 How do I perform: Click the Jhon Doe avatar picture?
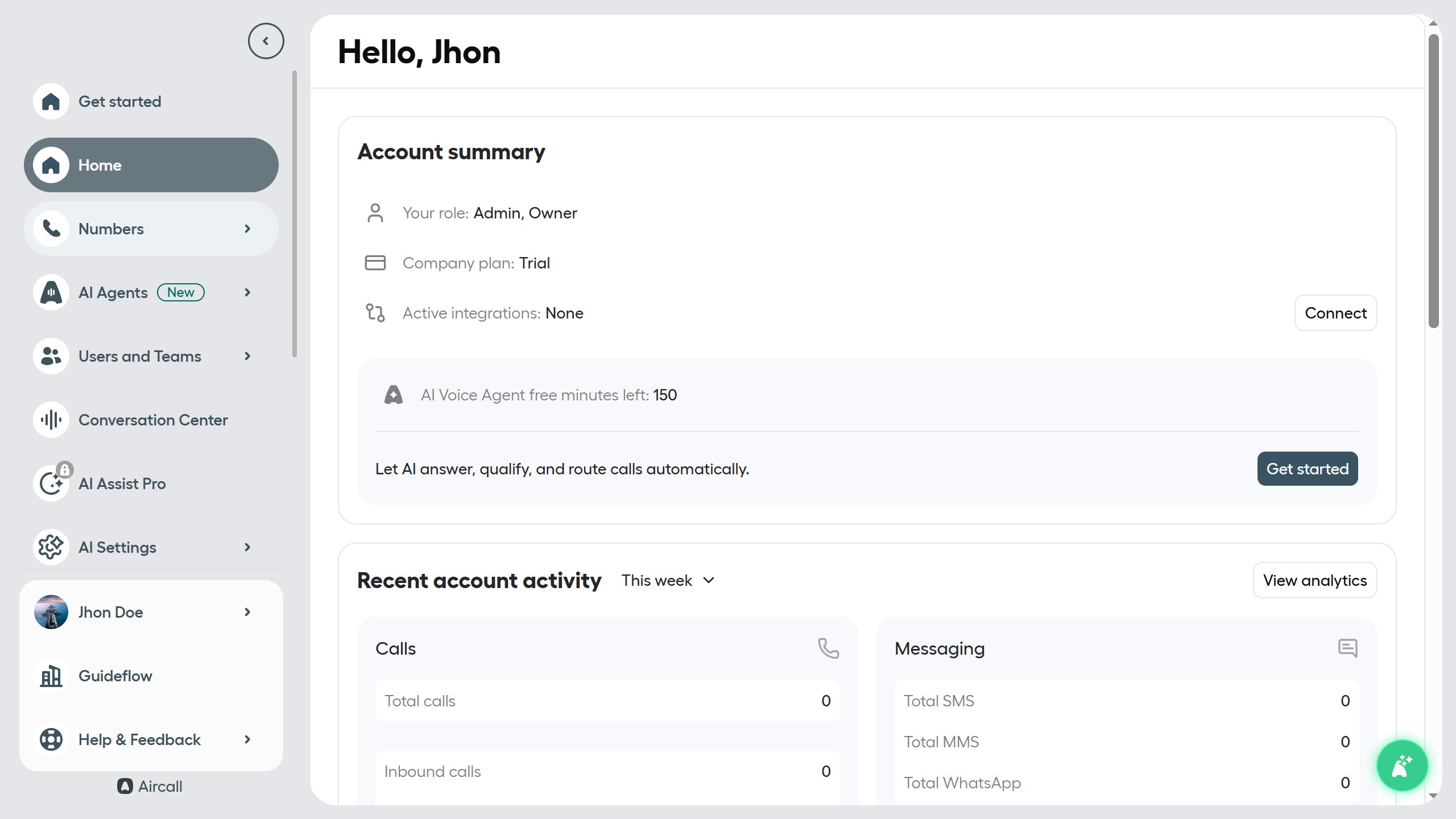pyautogui.click(x=51, y=612)
